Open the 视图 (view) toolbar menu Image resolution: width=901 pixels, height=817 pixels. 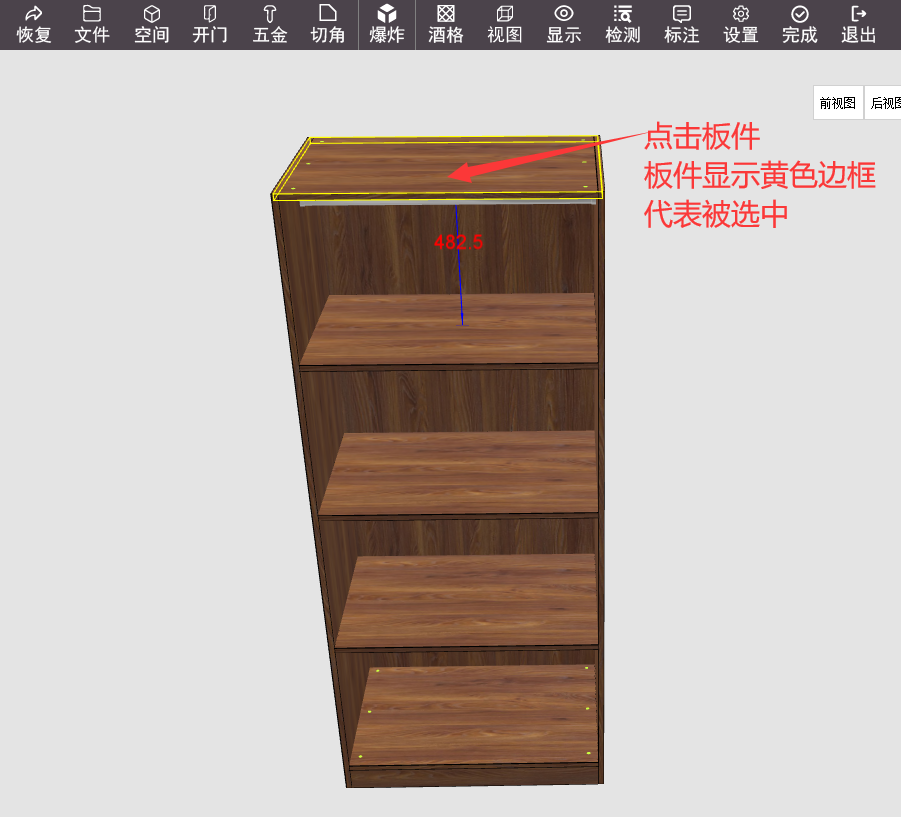pos(505,25)
